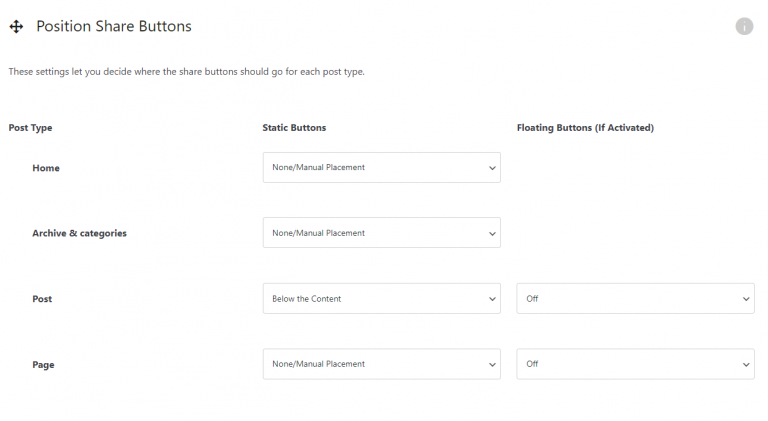Expand Page floating buttons 'Off' dropdown

point(635,364)
